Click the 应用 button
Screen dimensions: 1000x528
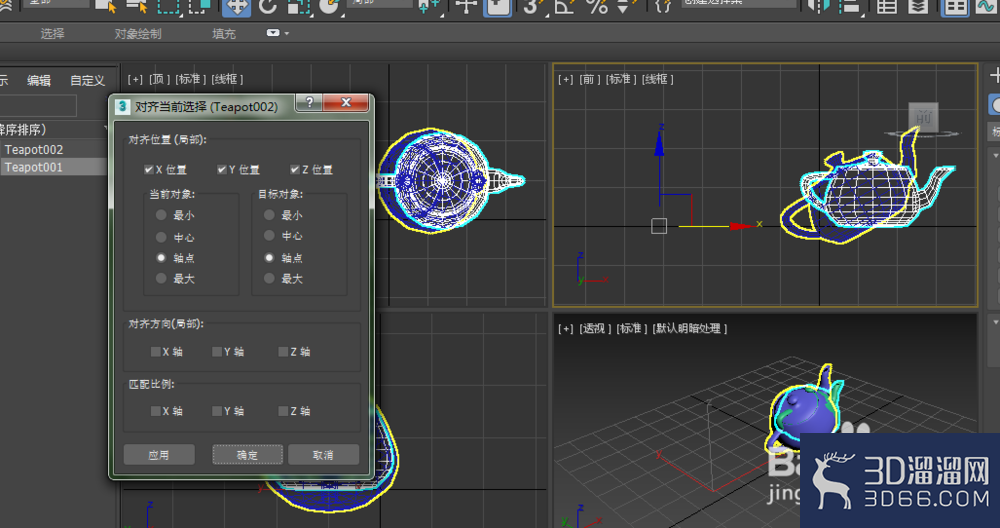coord(159,455)
